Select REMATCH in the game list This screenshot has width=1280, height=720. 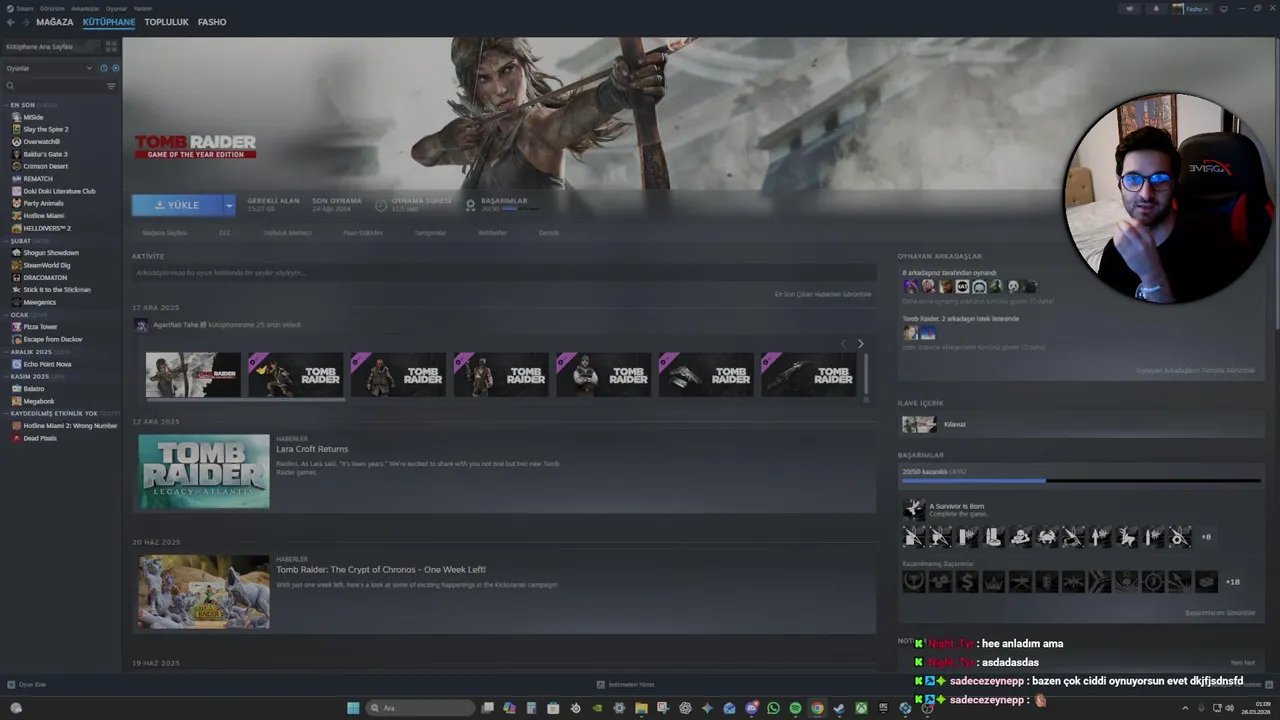pyautogui.click(x=38, y=179)
